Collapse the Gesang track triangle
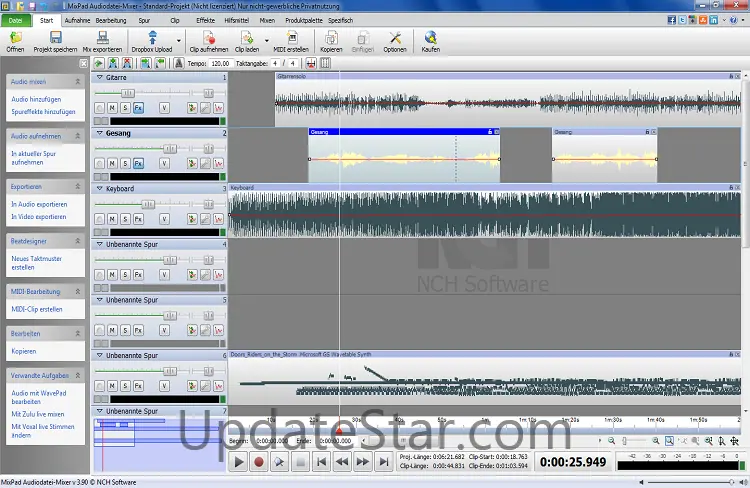Screen dimensions: 750x488 click(99, 133)
